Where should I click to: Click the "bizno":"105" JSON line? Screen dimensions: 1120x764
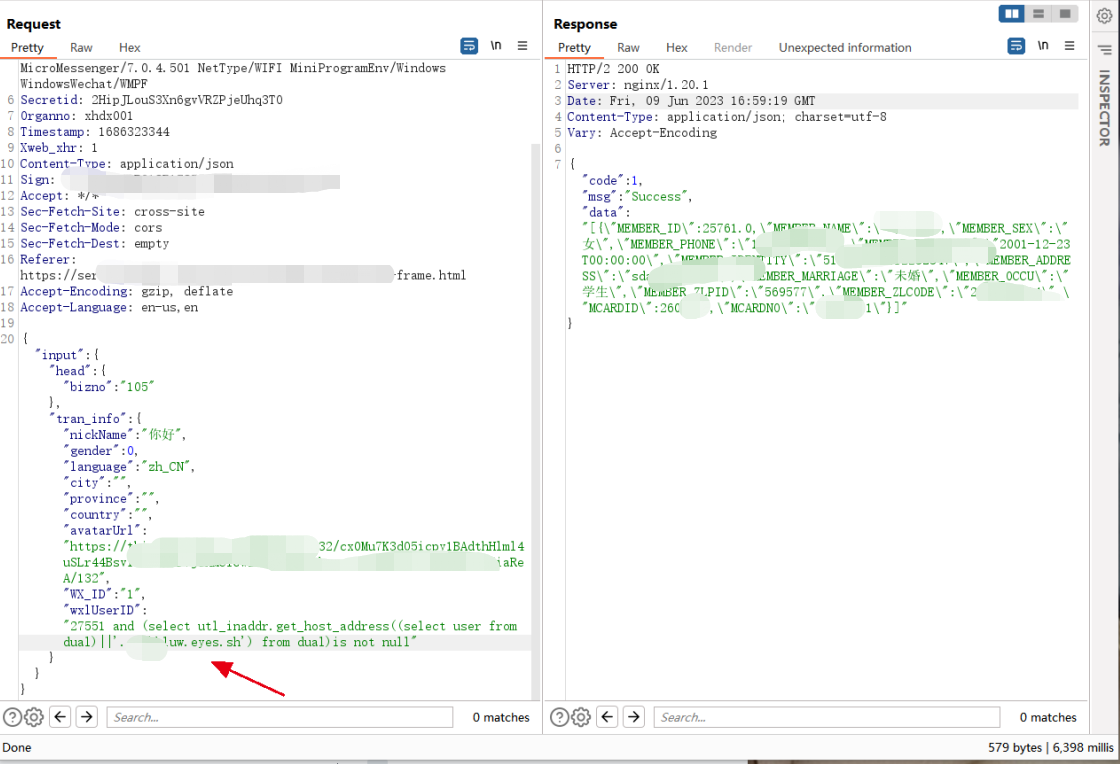[109, 386]
